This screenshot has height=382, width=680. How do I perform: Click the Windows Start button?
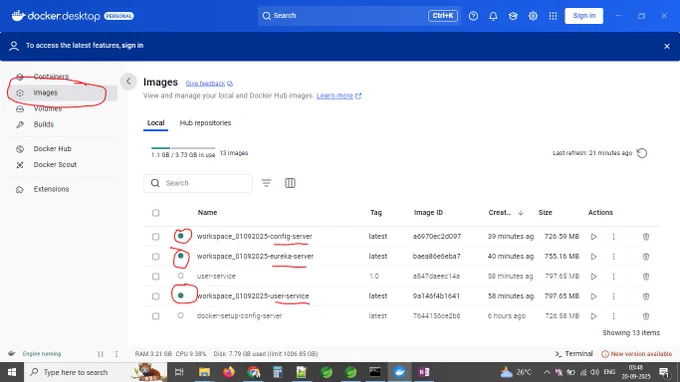coord(12,372)
